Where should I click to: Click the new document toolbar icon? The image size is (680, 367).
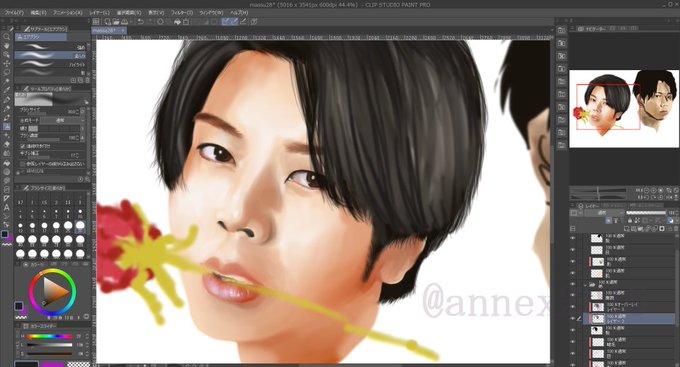(x=108, y=21)
